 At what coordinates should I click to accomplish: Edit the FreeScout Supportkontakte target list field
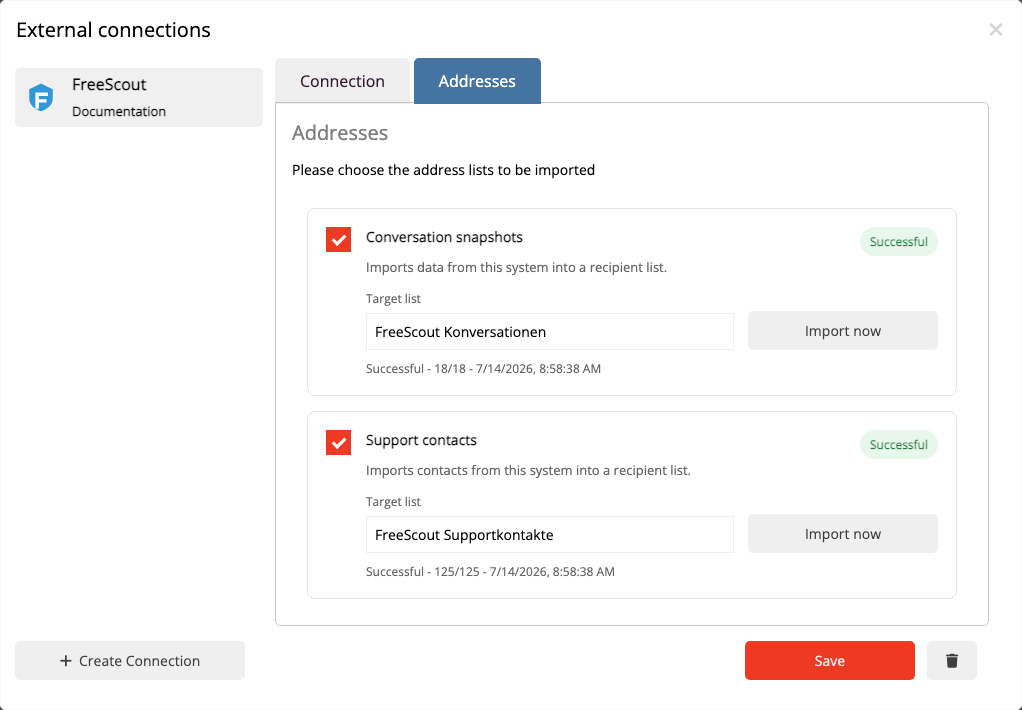(x=549, y=535)
